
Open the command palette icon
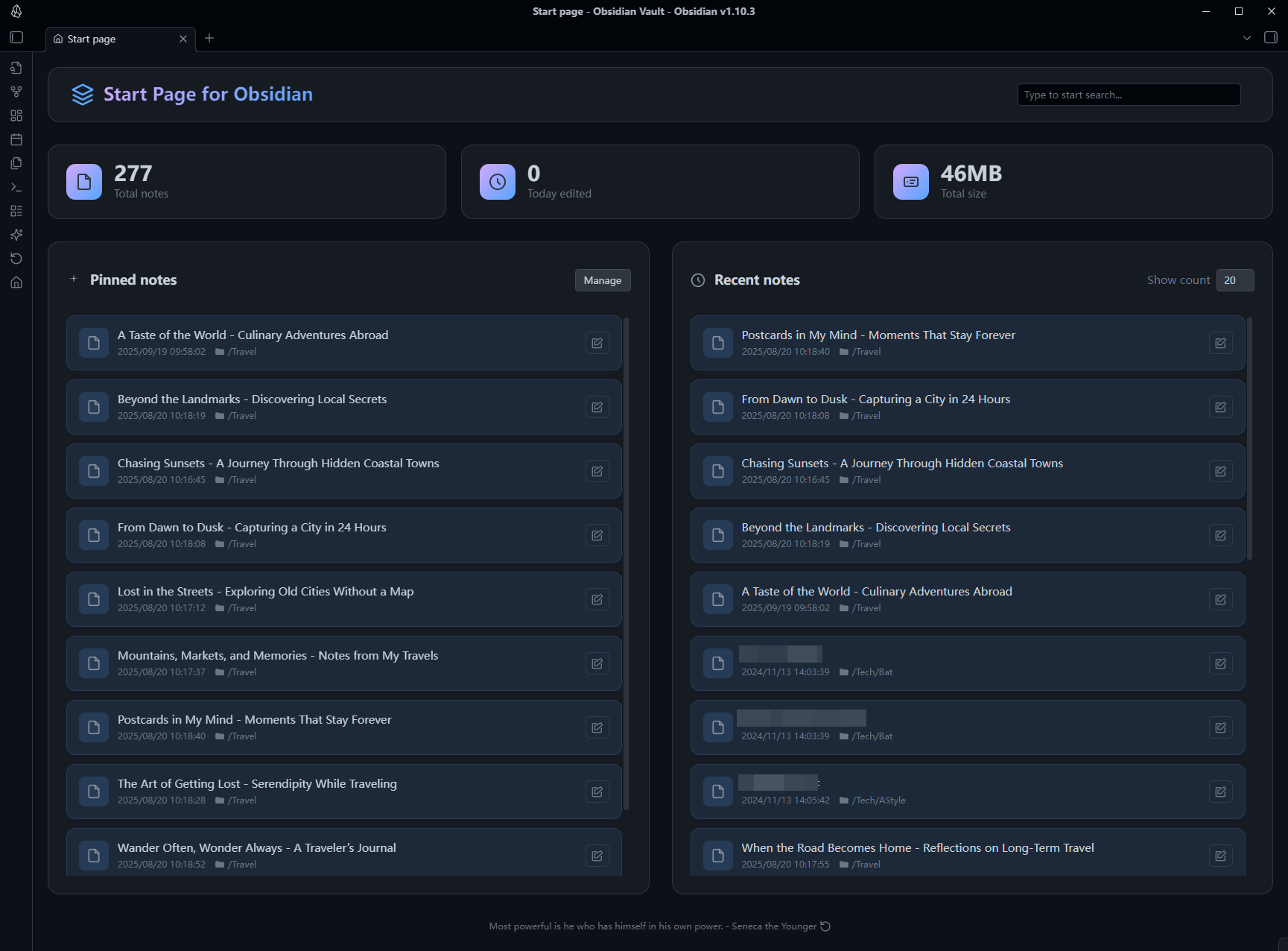click(x=16, y=187)
